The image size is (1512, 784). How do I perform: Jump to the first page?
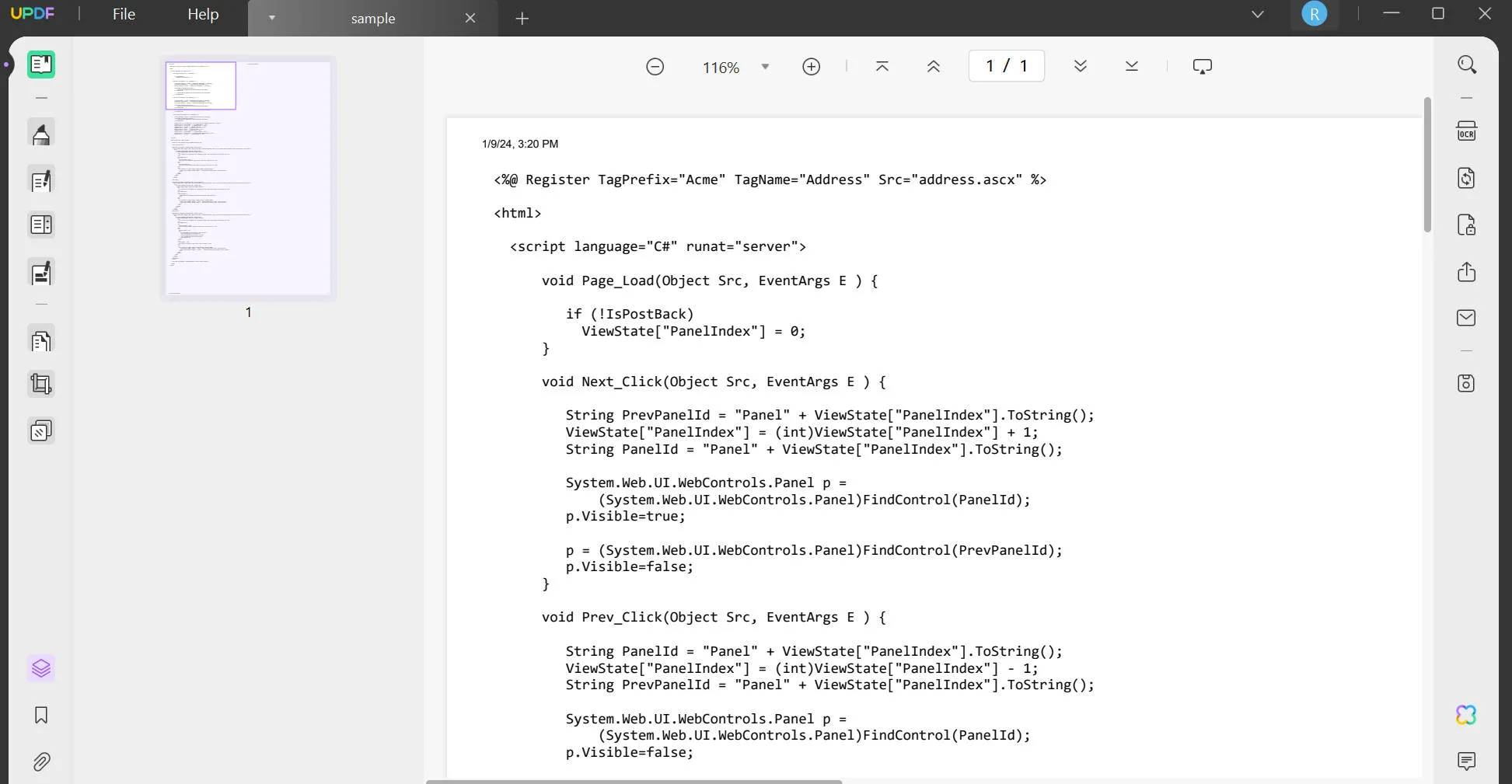882,67
